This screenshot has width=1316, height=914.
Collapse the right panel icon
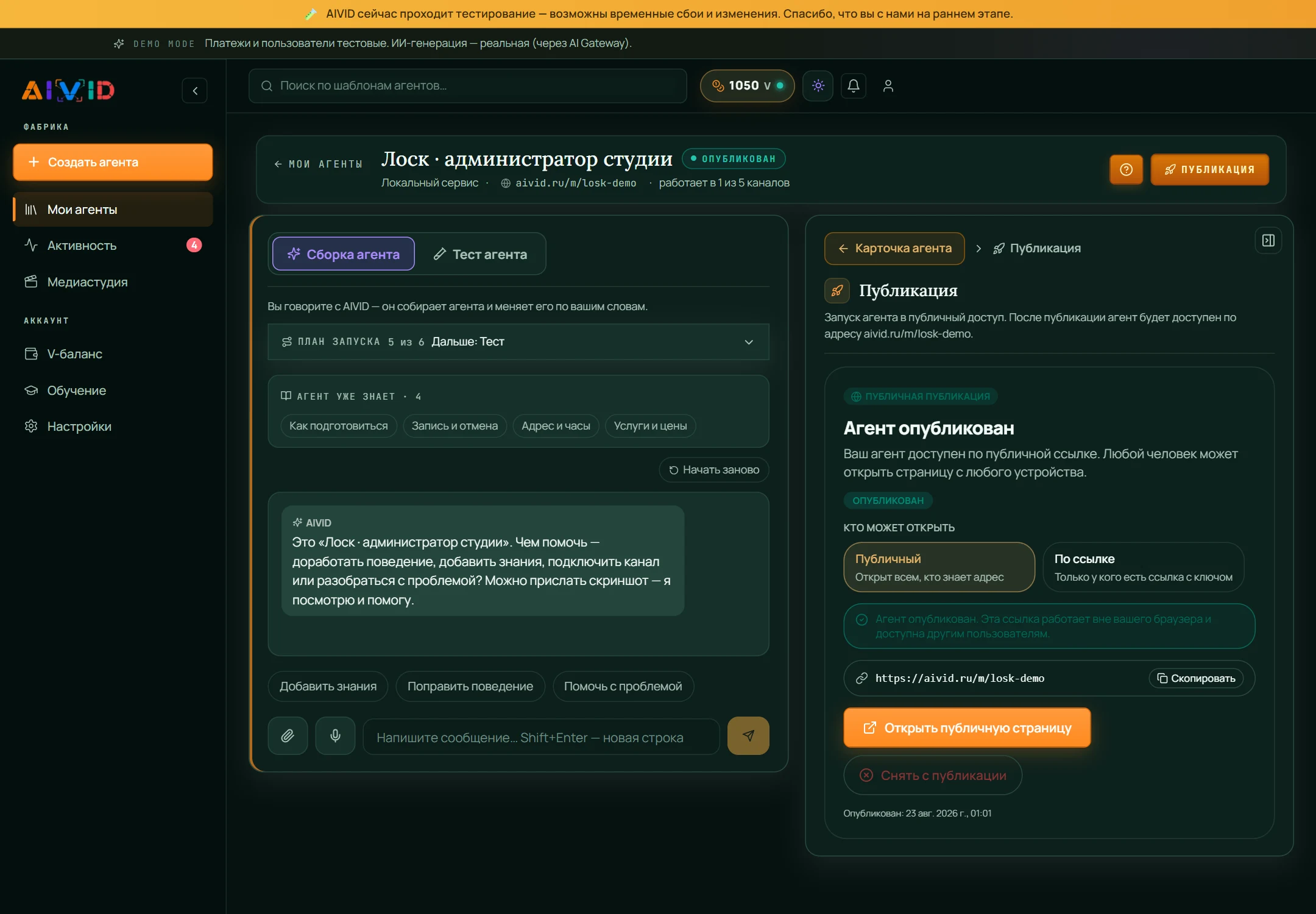click(1268, 241)
